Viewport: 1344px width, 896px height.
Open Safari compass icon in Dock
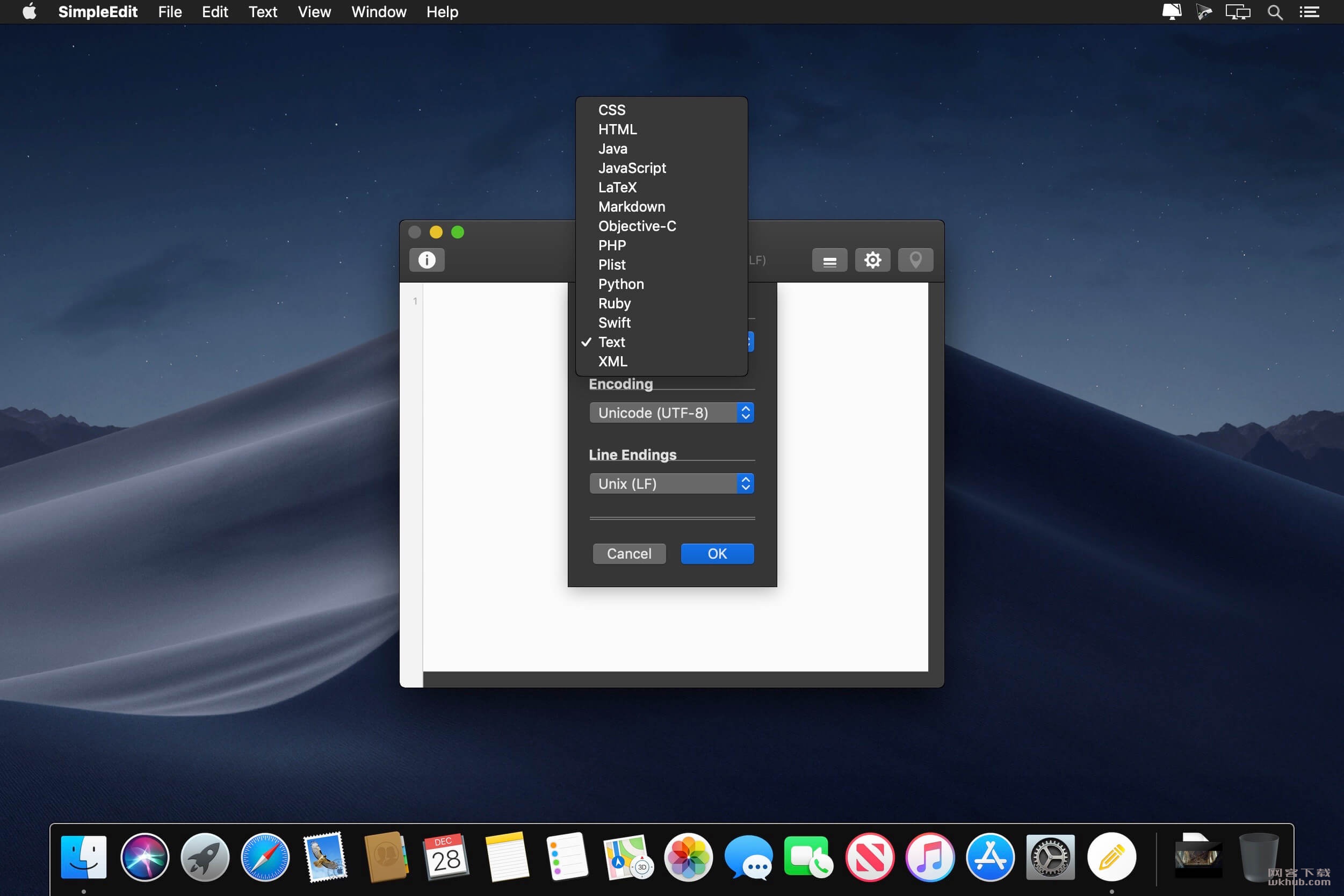click(x=265, y=857)
